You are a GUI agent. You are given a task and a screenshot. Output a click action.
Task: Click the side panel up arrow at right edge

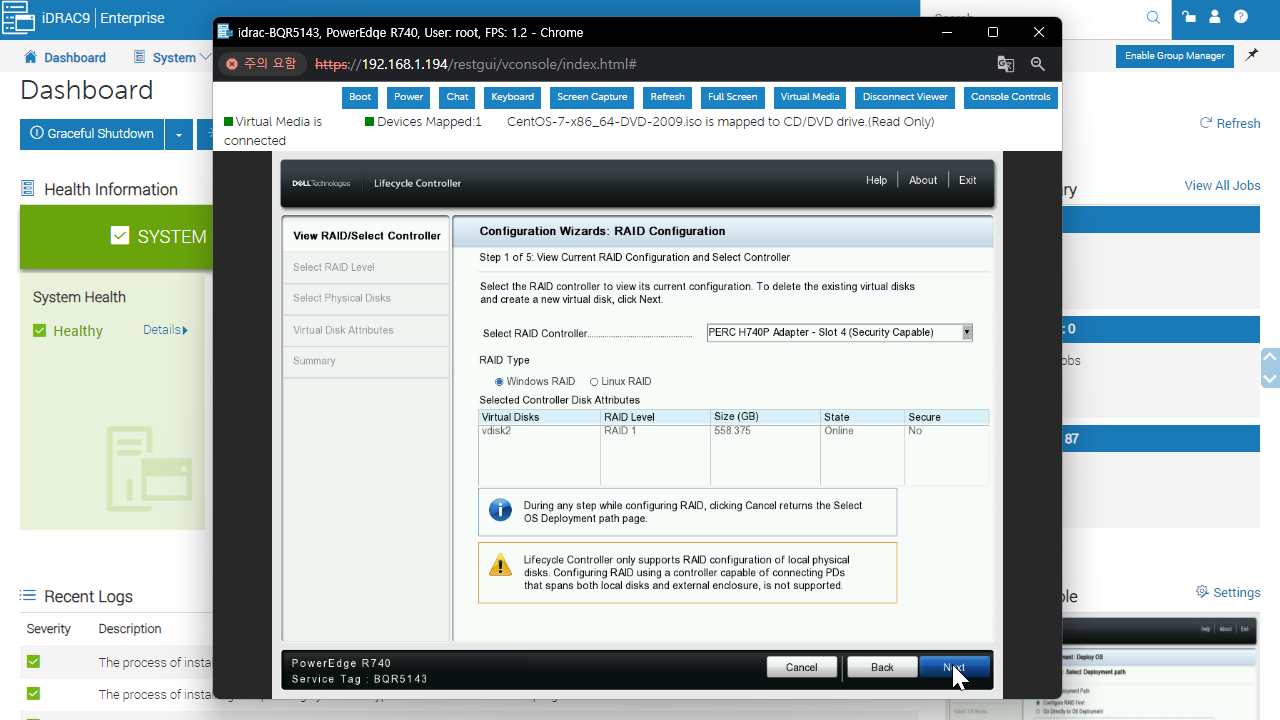[x=1271, y=356]
